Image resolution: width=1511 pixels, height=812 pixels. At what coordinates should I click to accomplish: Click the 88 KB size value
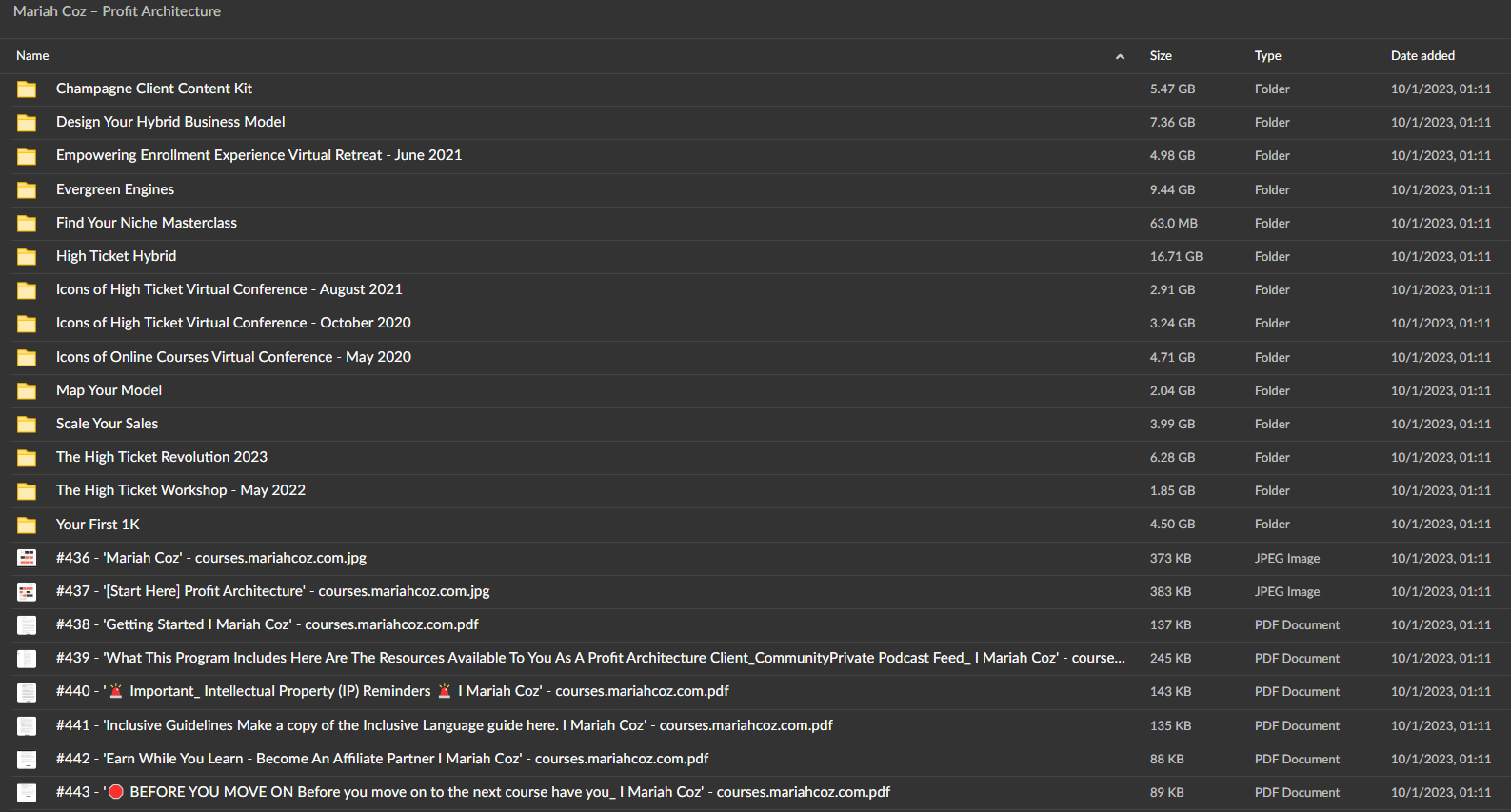point(1167,759)
